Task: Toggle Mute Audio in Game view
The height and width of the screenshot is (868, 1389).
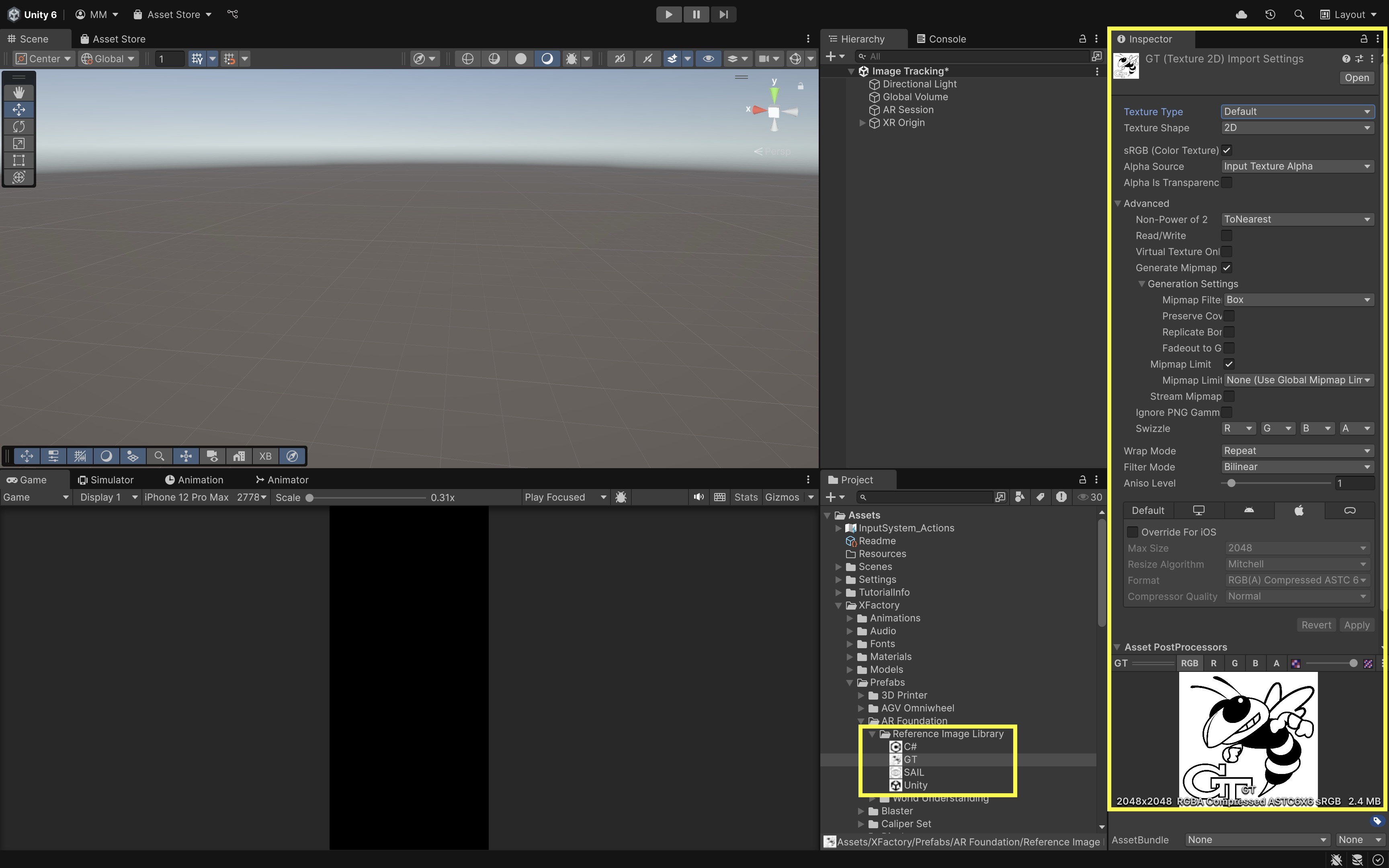Action: (x=698, y=497)
